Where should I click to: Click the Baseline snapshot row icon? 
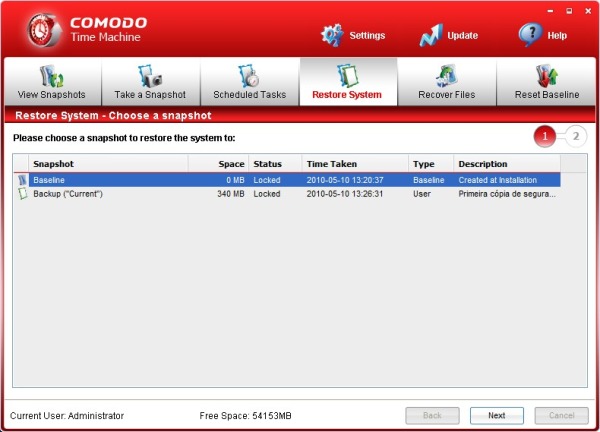[23, 180]
